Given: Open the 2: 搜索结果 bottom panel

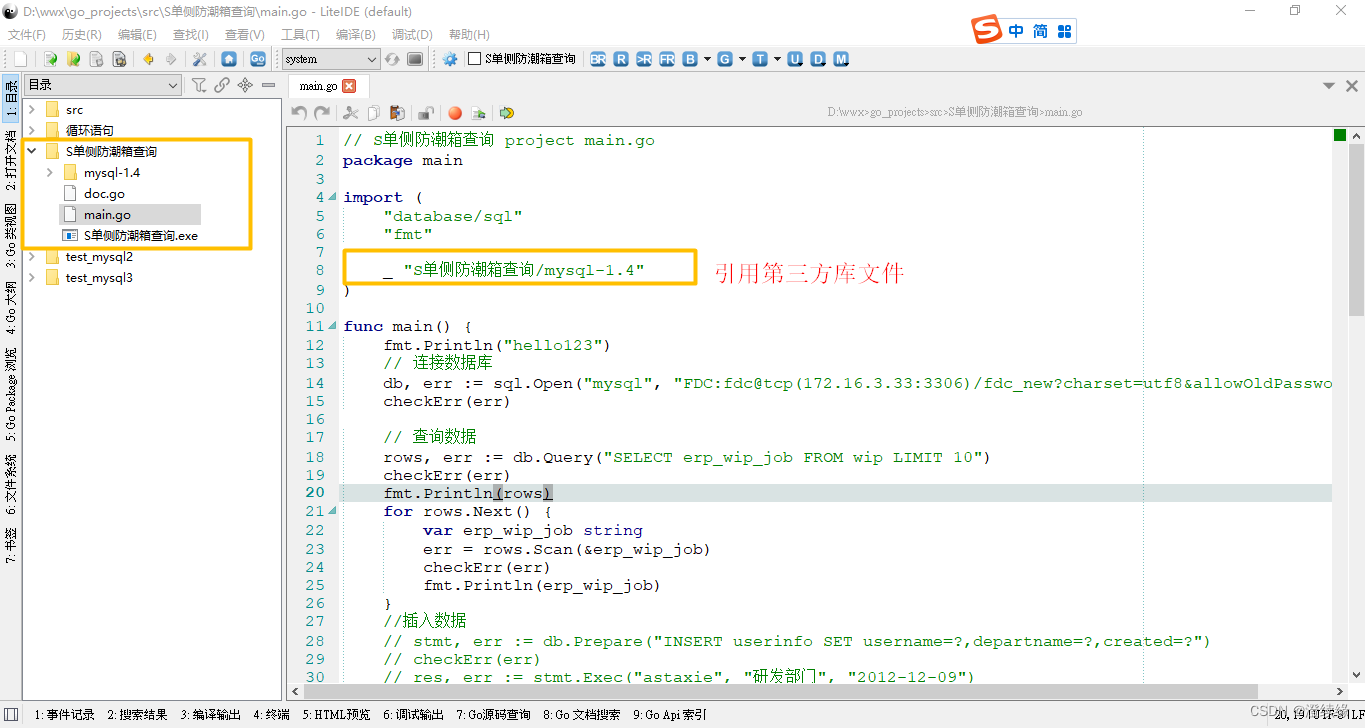Looking at the screenshot, I should tap(137, 715).
